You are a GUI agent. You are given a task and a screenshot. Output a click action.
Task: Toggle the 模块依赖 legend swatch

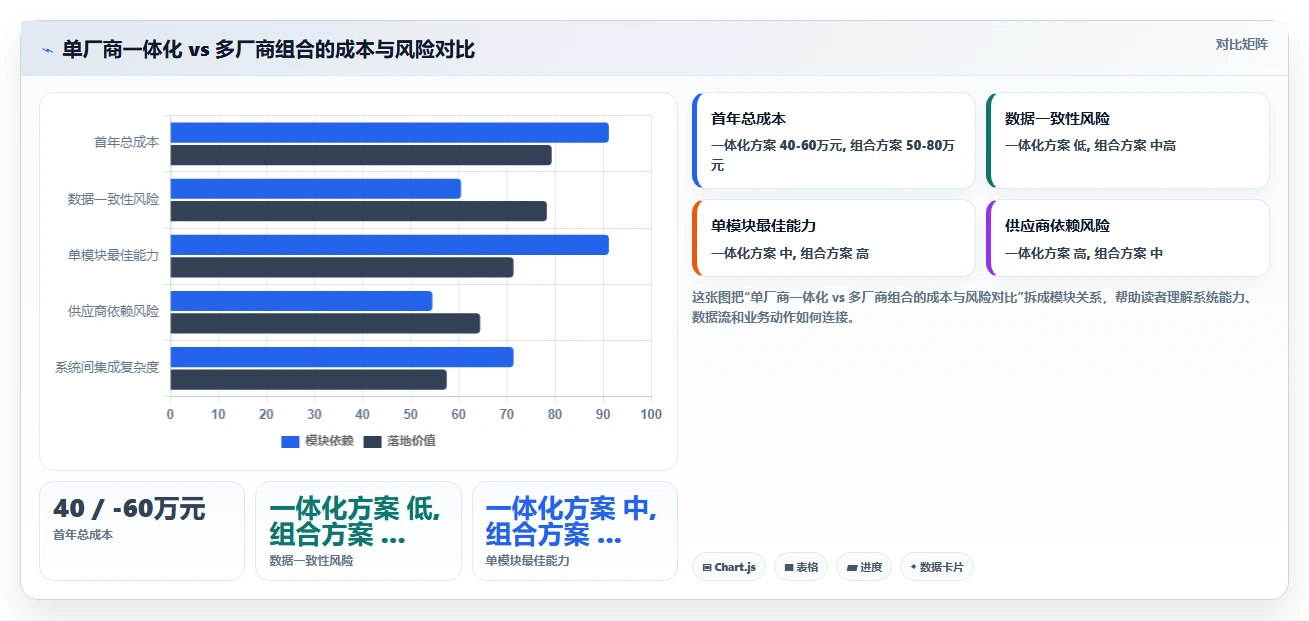pos(290,441)
